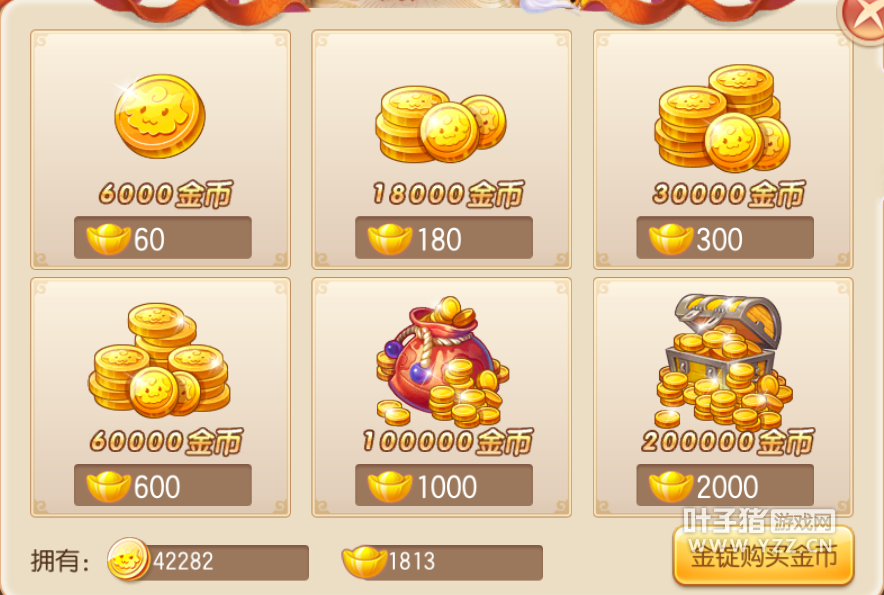Select the 60000 gold coins heap icon
Screen dimensions: 884x595
(x=160, y=360)
